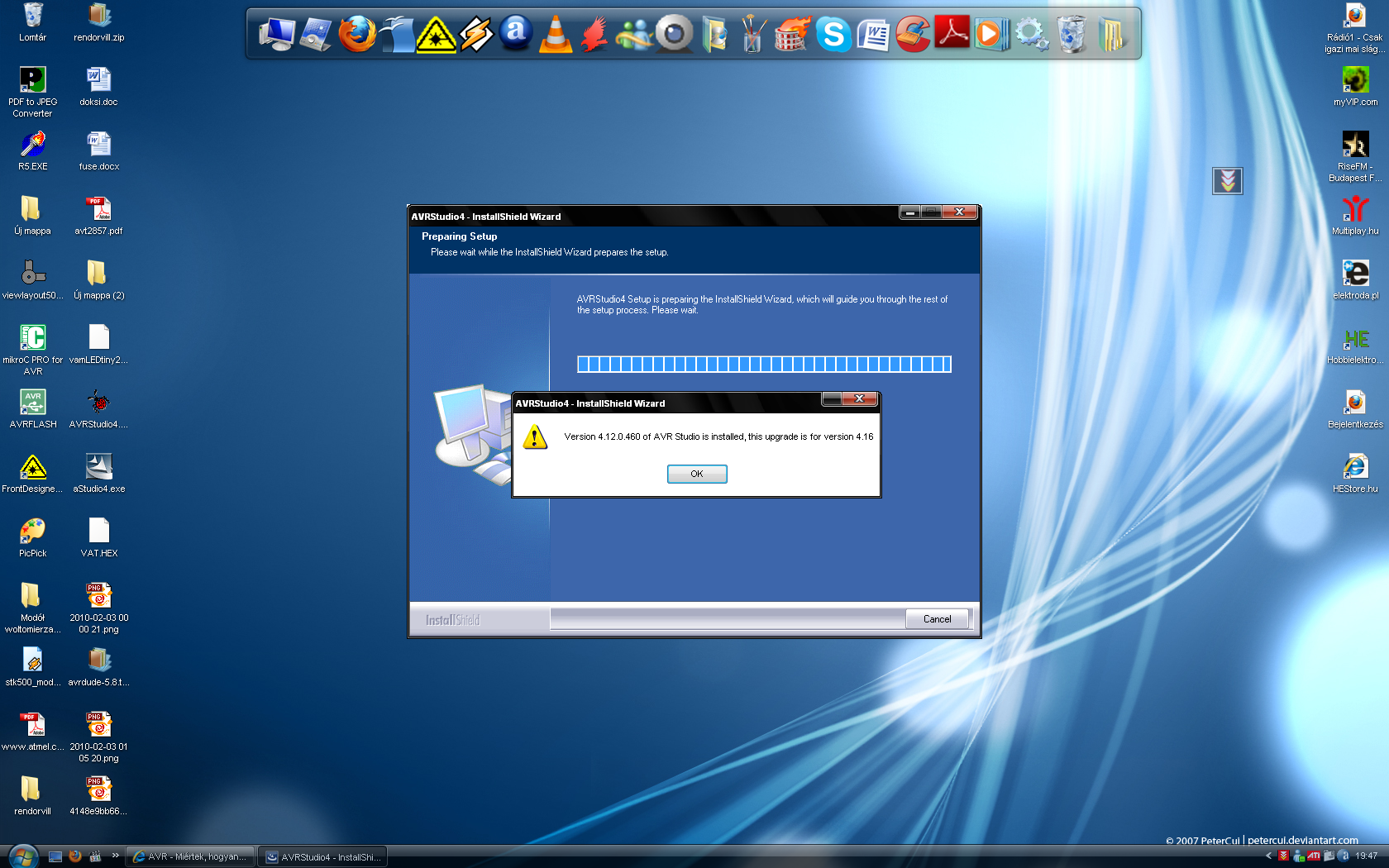Expand the quick launch overflow chevron
Viewport: 1389px width, 868px height.
coord(115,856)
